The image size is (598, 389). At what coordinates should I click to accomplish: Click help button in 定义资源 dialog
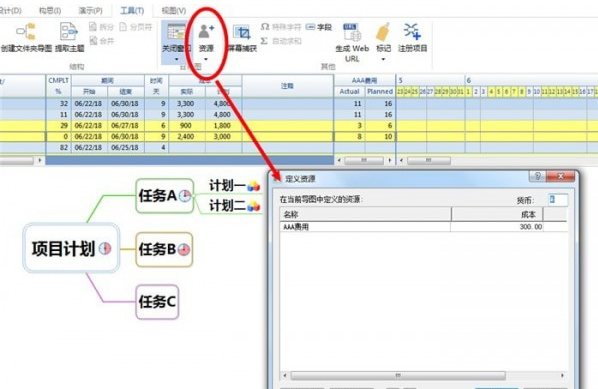point(537,176)
